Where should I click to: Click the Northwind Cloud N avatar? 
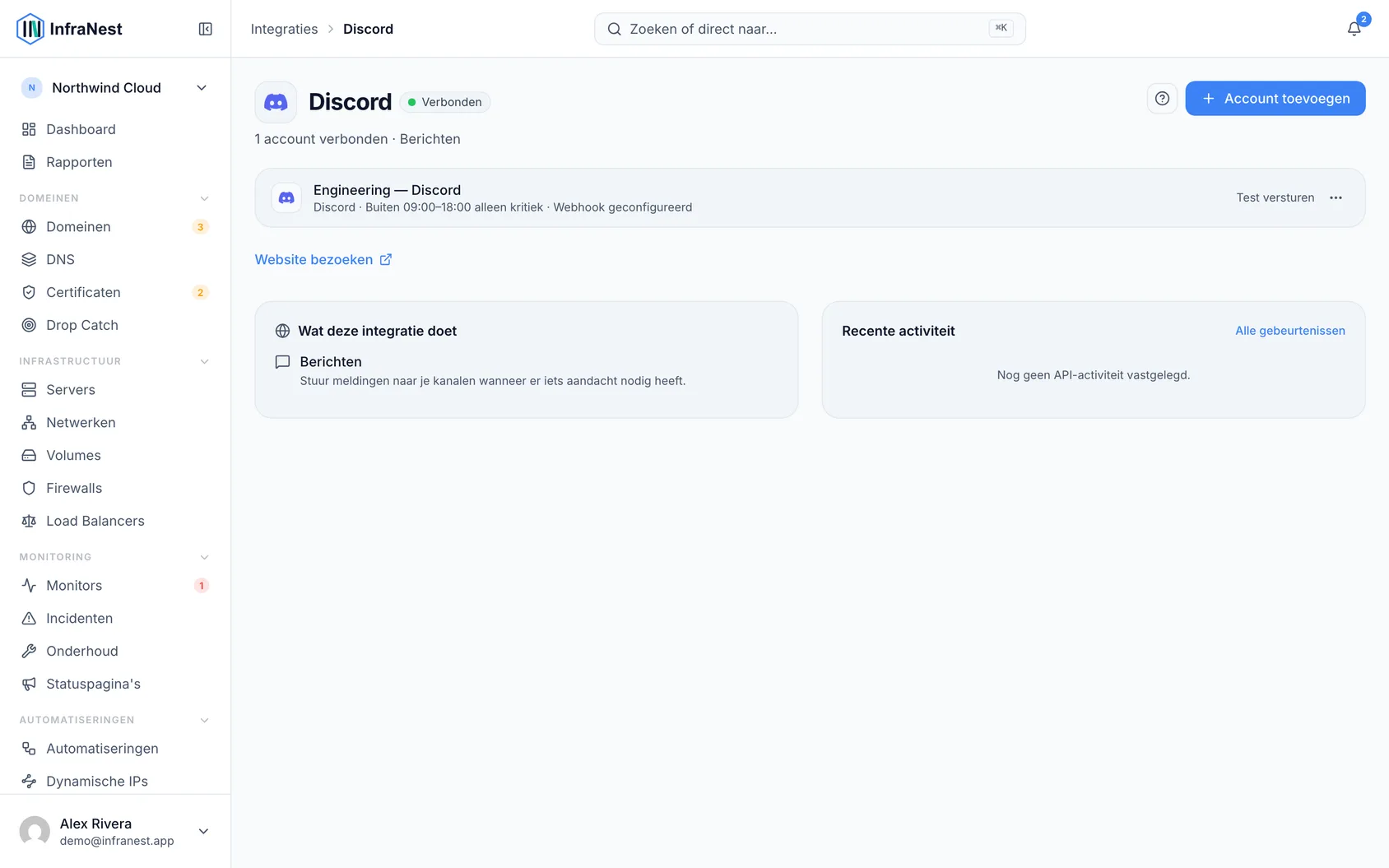pyautogui.click(x=32, y=88)
